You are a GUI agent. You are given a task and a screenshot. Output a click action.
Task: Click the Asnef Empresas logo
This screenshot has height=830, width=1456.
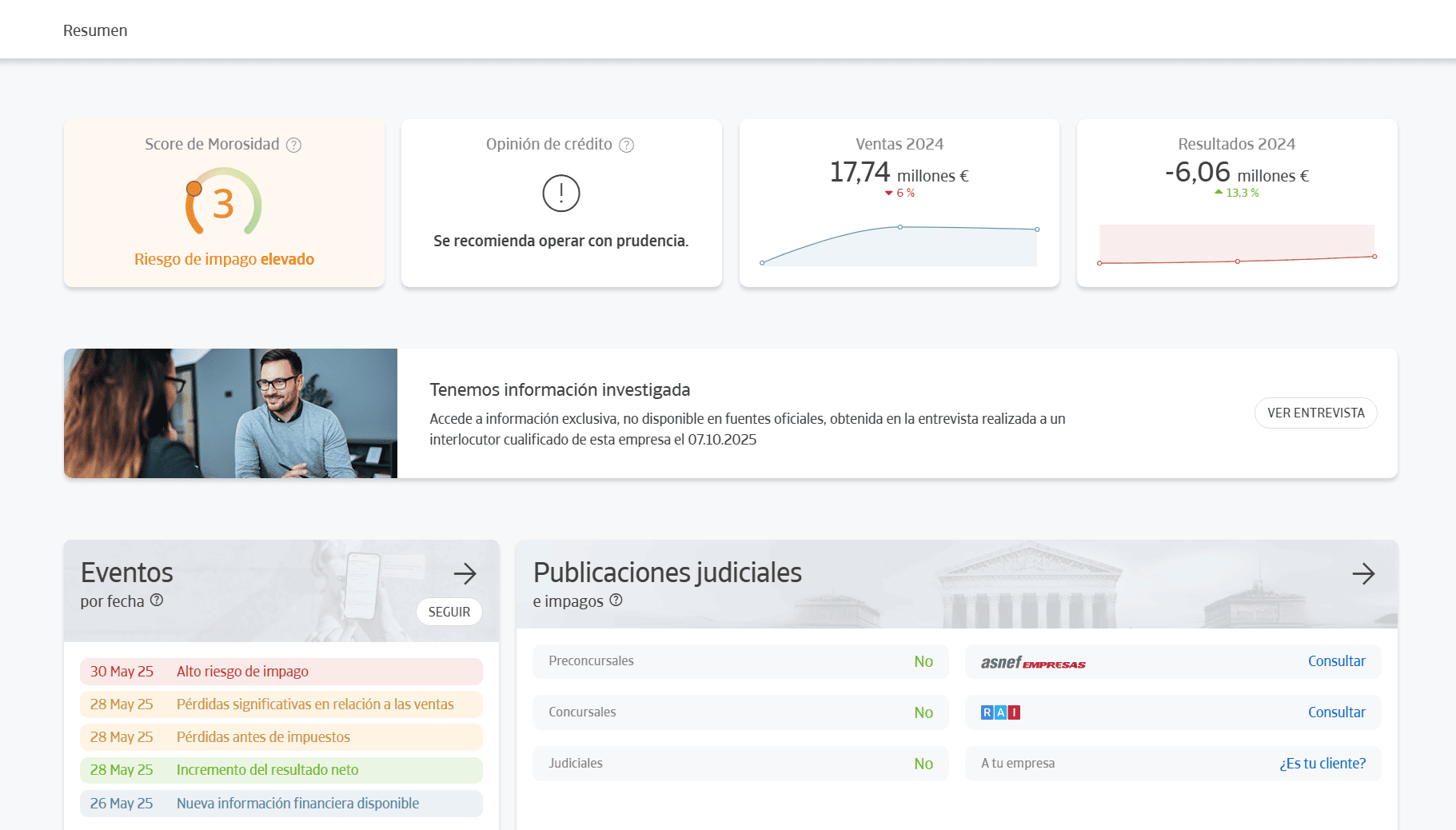tap(1033, 662)
